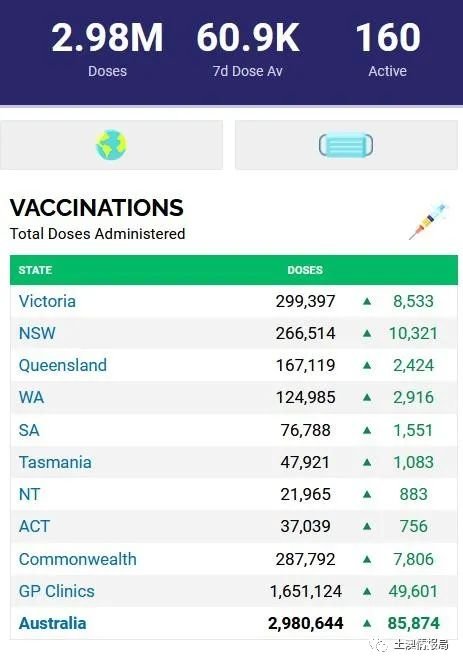The width and height of the screenshot is (463, 665).
Task: Open the Tasmania link
Action: [x=55, y=462]
